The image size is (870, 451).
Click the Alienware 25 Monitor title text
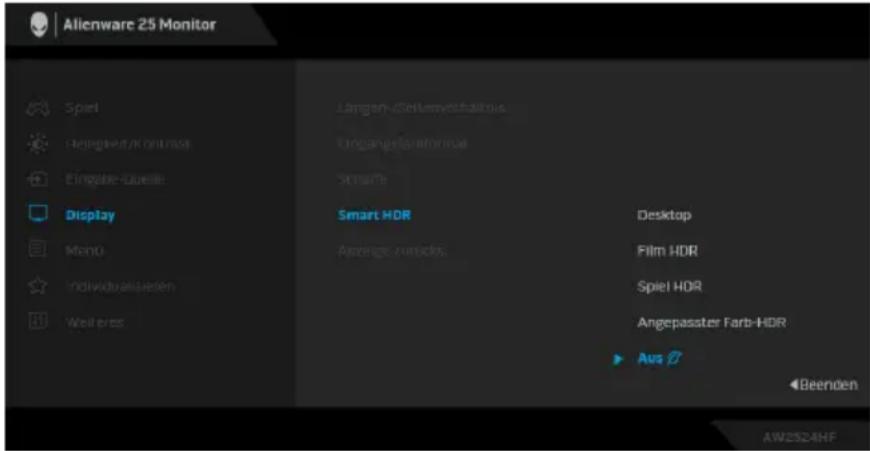tap(139, 24)
